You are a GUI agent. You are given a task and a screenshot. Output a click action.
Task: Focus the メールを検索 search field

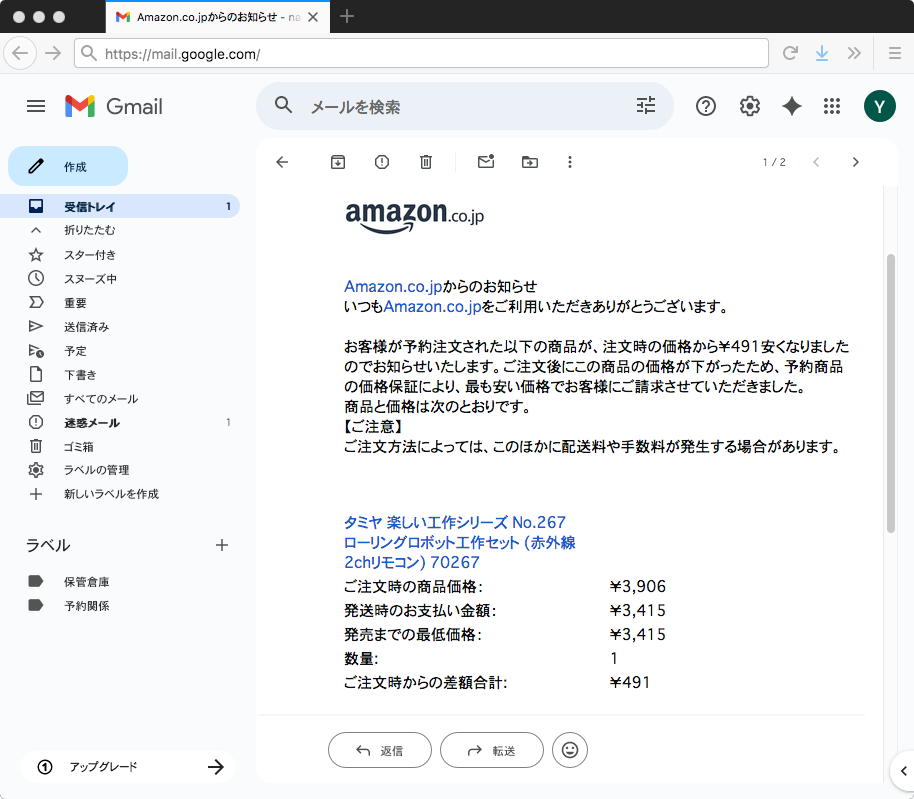pos(465,106)
